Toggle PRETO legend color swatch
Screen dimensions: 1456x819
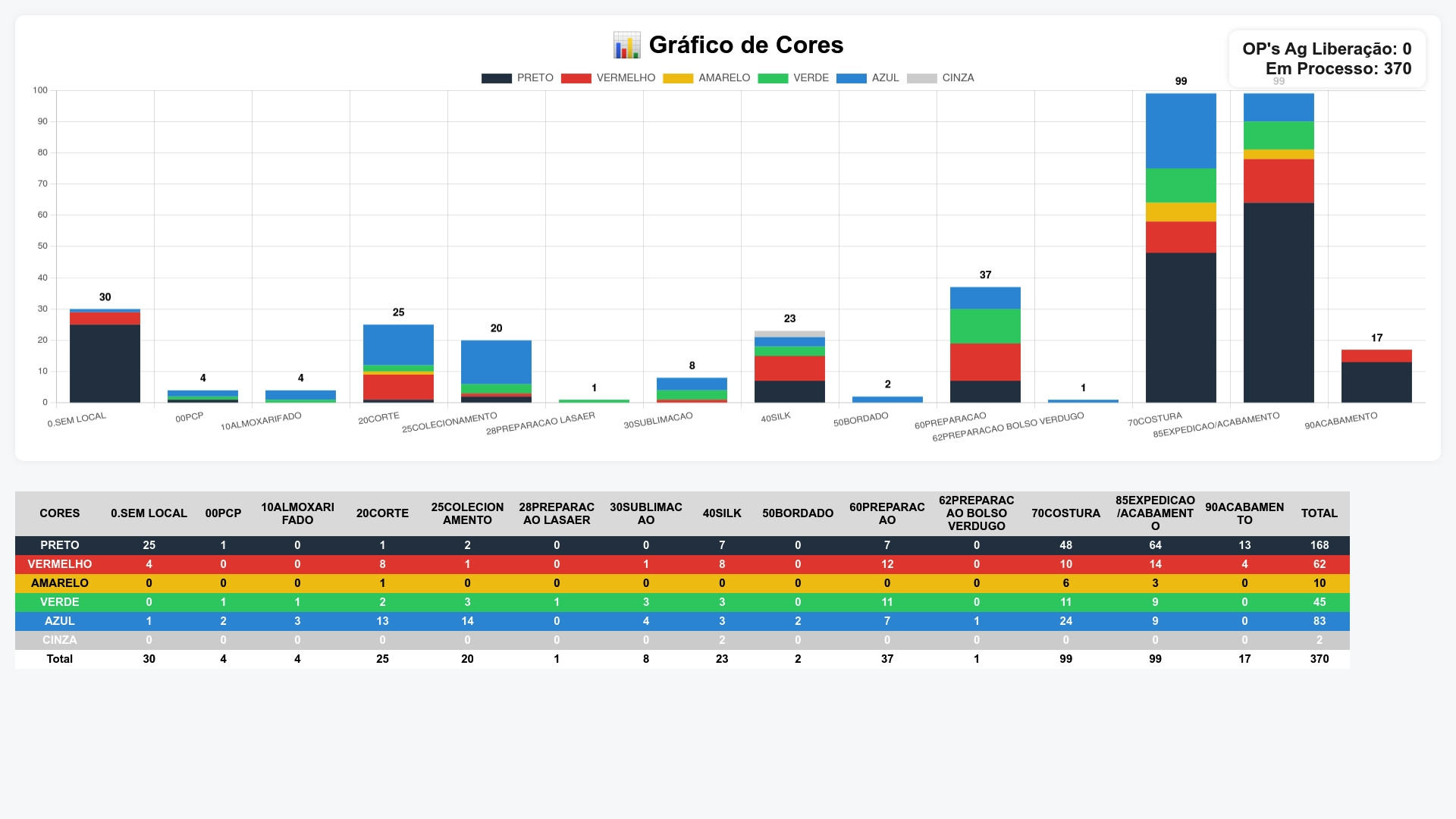tap(496, 78)
